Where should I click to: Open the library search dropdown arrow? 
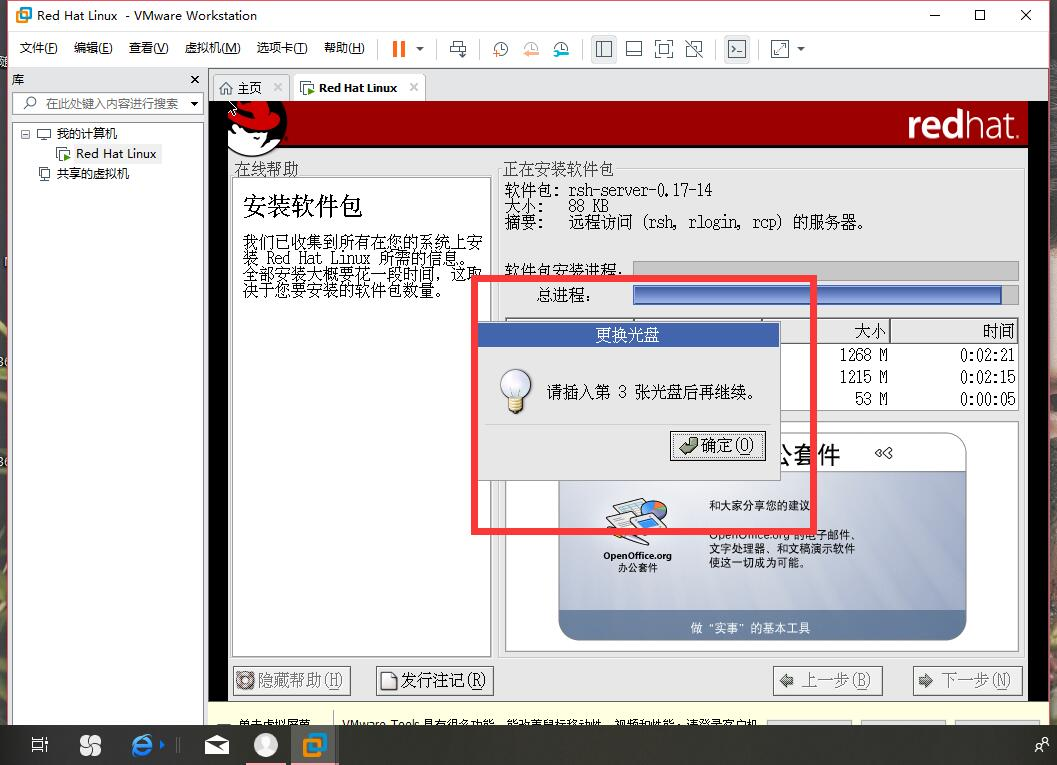point(195,104)
